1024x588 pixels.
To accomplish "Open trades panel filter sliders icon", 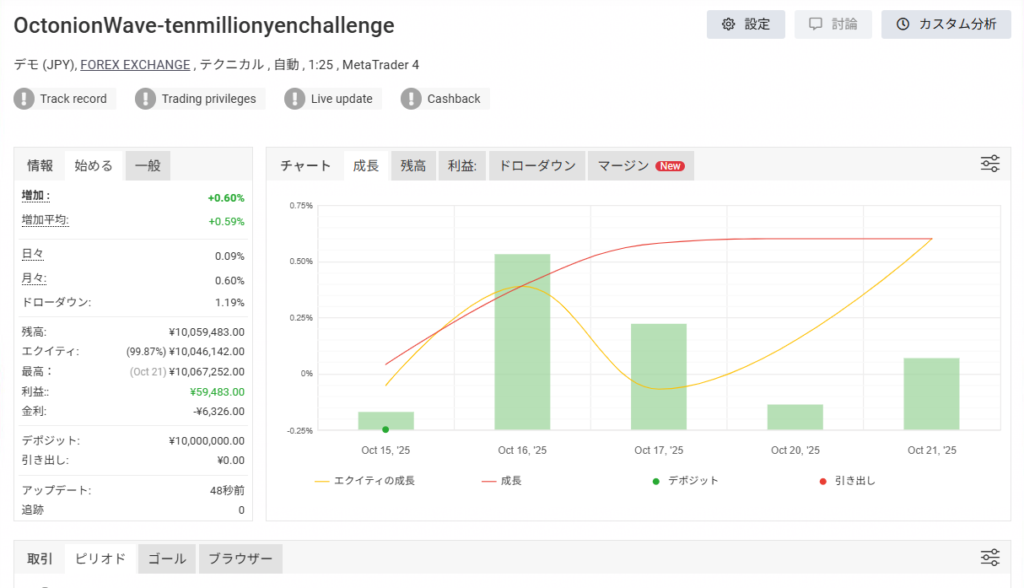I will pos(990,558).
